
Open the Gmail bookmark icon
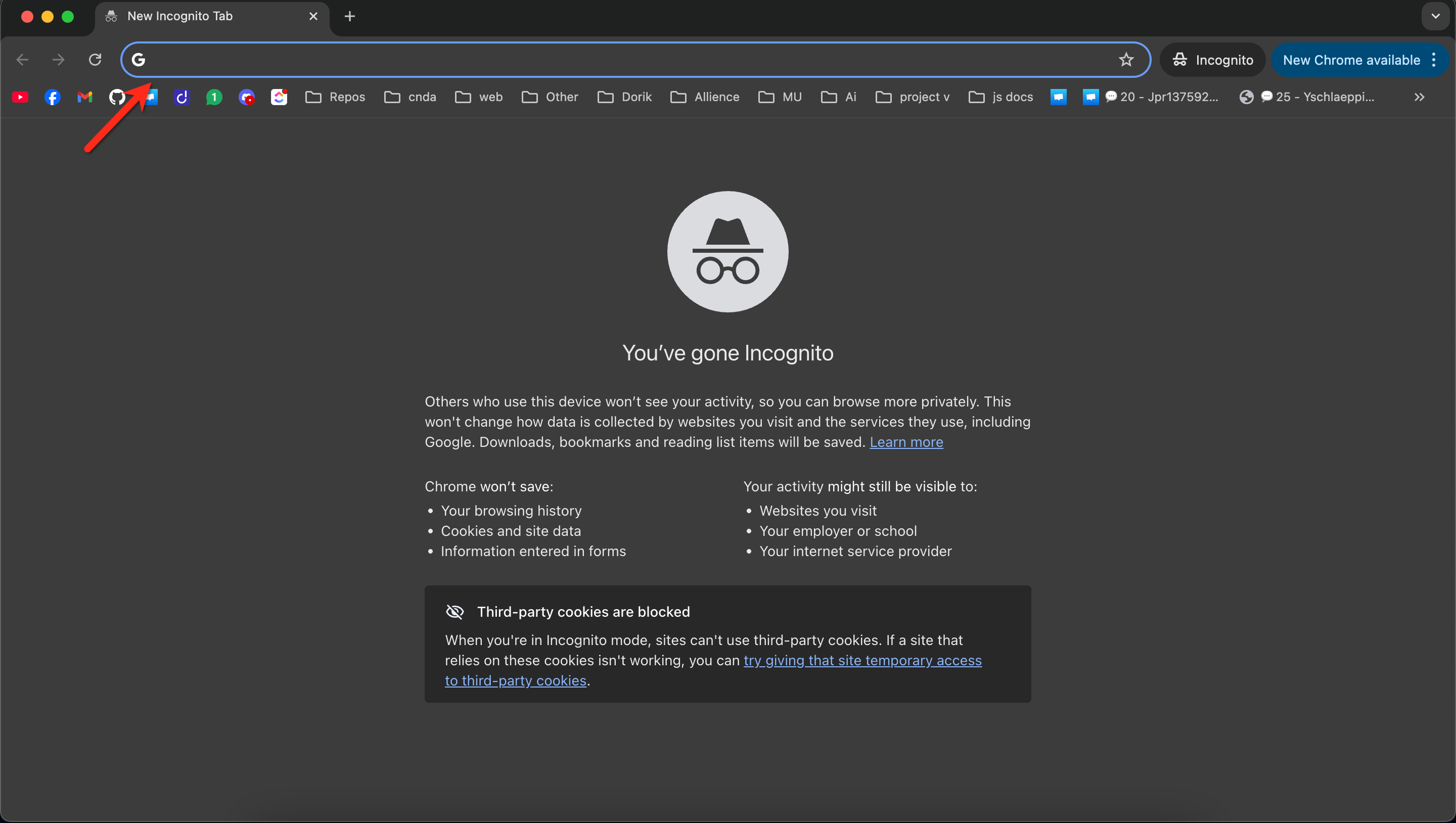click(x=85, y=97)
